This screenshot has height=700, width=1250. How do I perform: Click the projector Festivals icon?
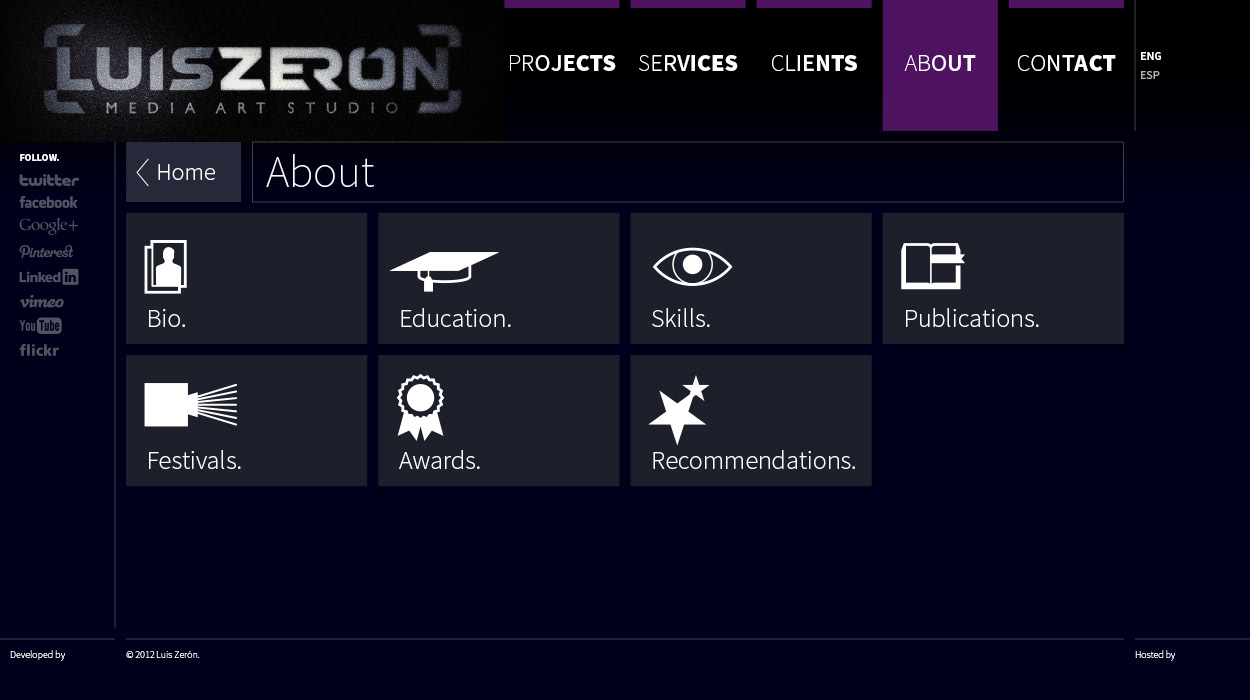190,405
